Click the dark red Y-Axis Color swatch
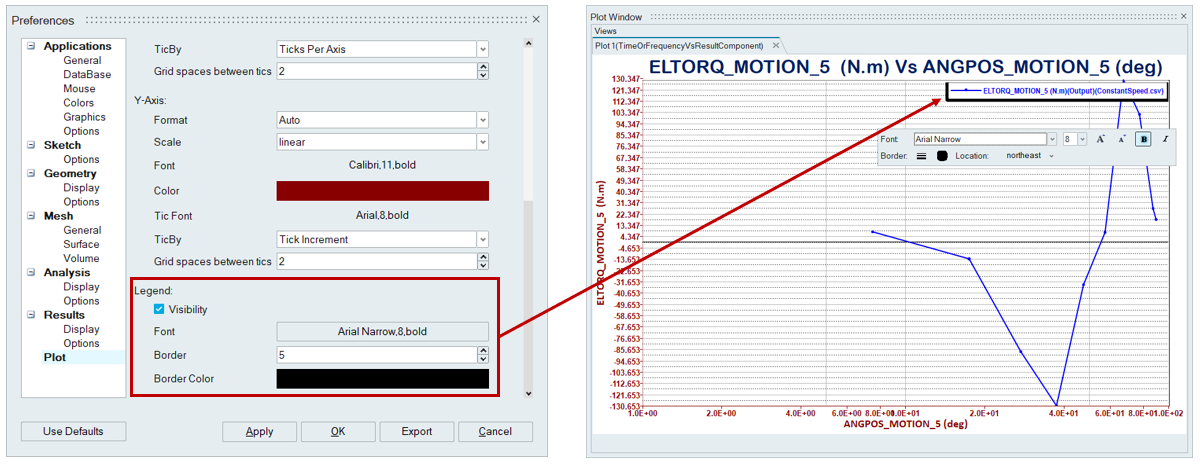This screenshot has width=1200, height=465. [x=382, y=191]
